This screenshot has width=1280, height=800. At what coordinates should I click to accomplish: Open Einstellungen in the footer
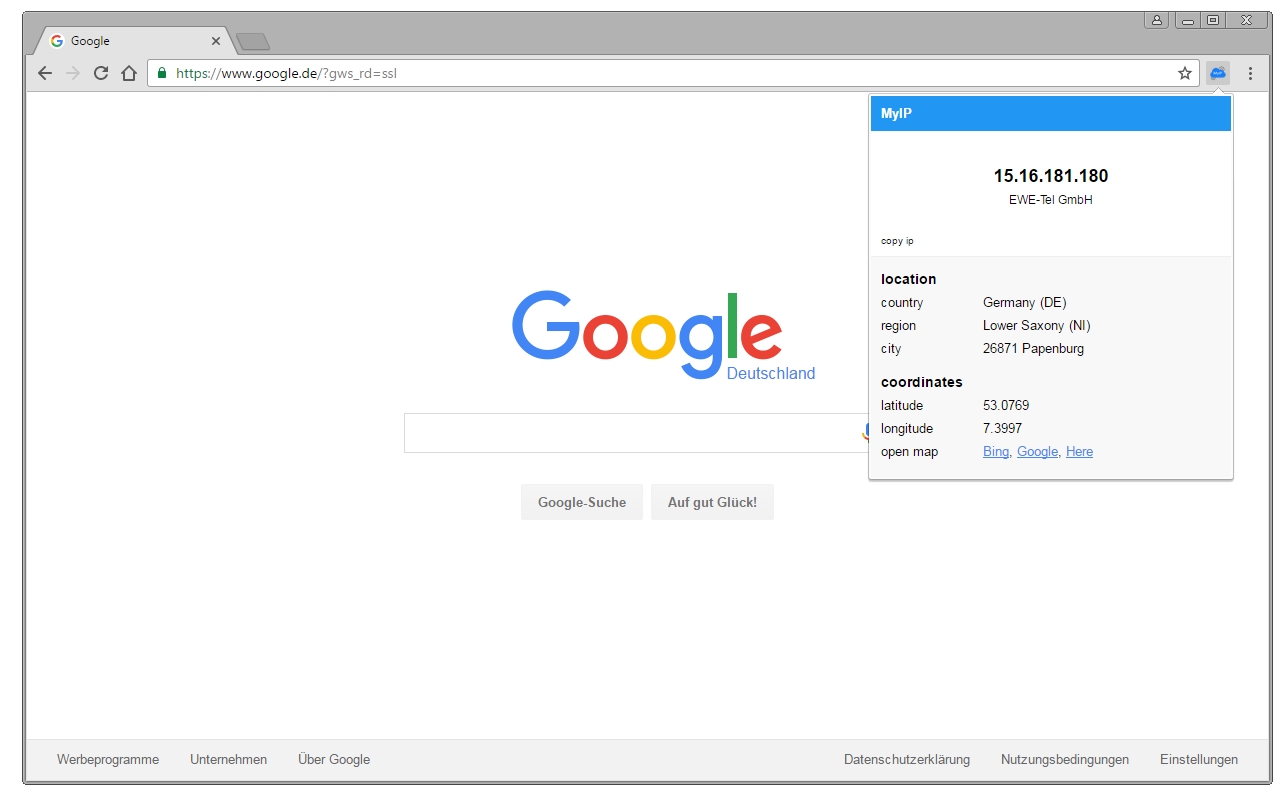[1199, 760]
